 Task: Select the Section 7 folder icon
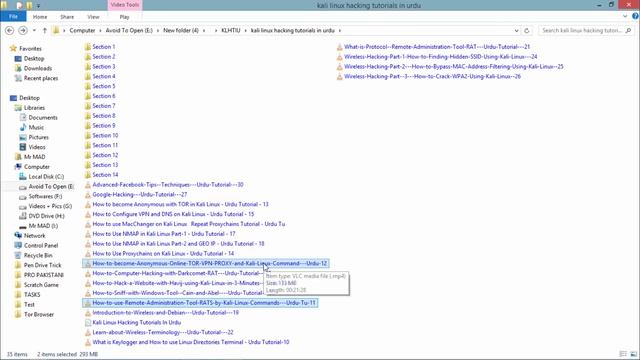(x=88, y=106)
